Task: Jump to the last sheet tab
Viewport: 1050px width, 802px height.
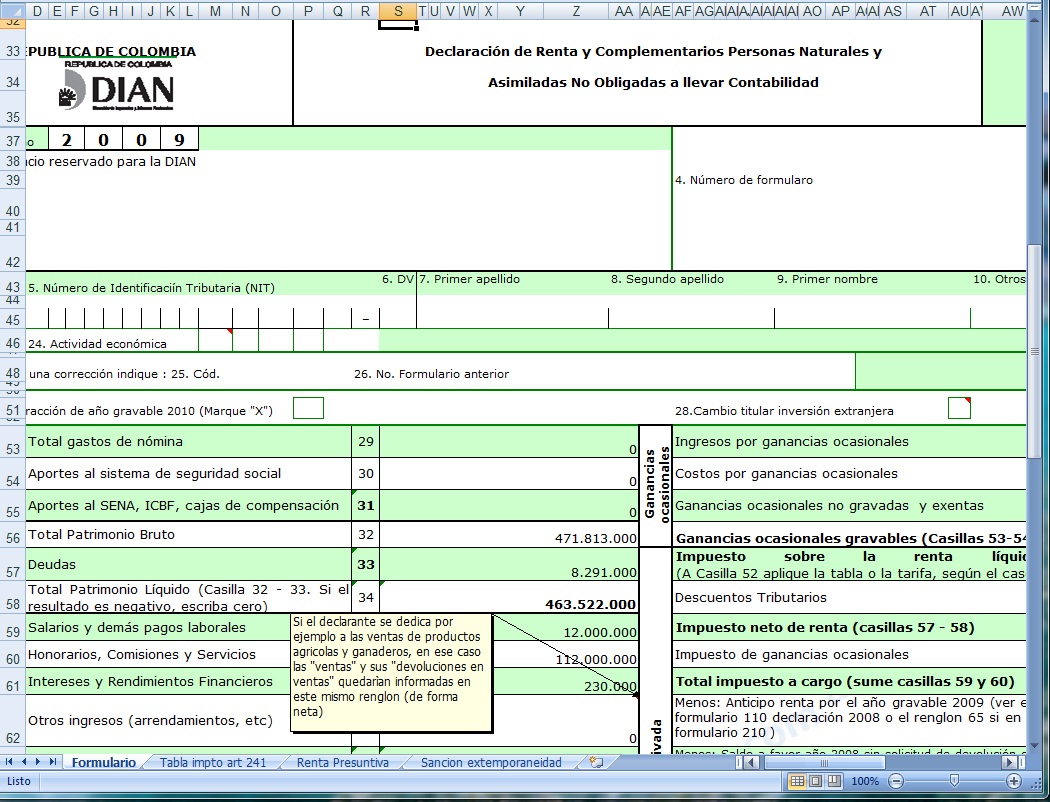Action: [55, 762]
